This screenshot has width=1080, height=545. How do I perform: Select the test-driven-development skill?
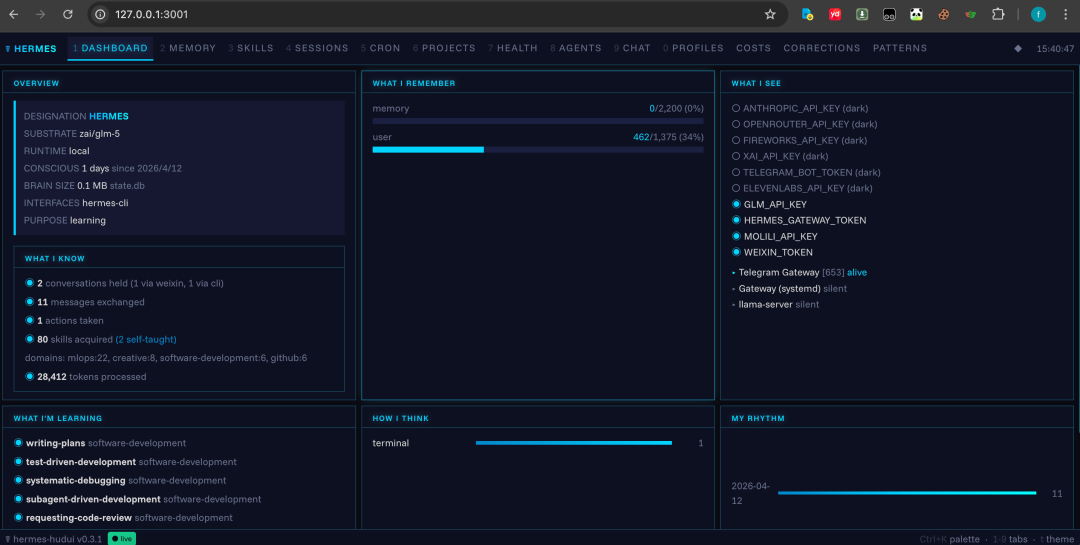tap(125, 462)
